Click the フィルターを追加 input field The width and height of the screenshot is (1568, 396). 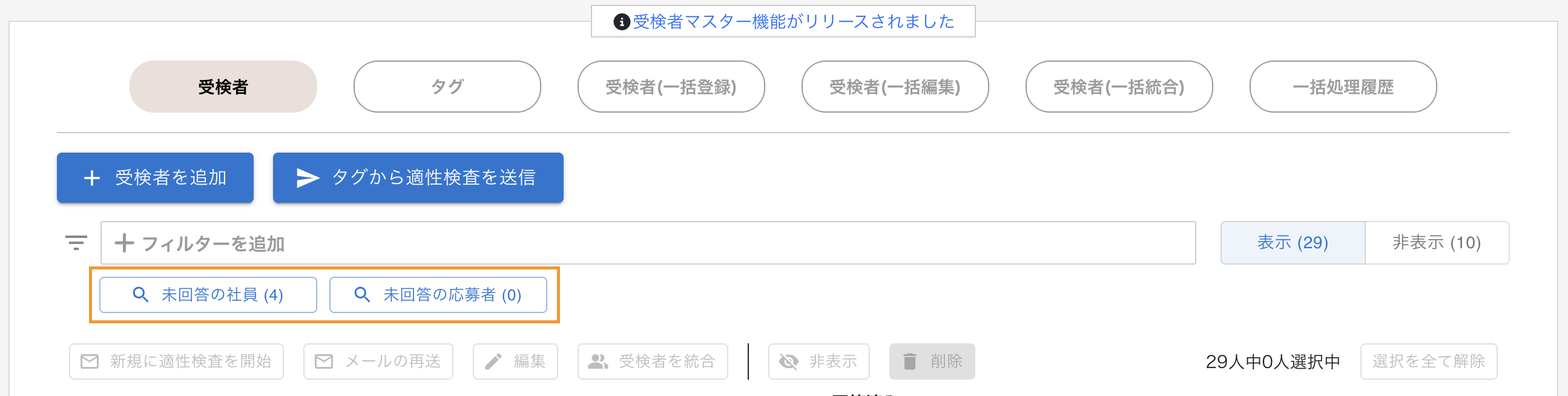click(x=648, y=243)
